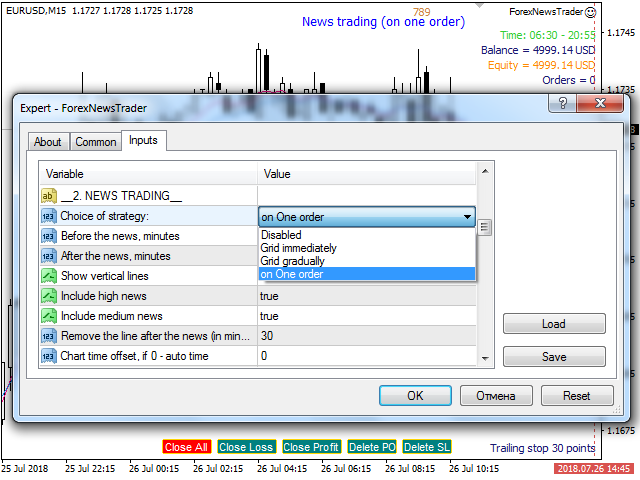The image size is (640, 480).
Task: Click the Include high news true value
Action: [x=367, y=296]
